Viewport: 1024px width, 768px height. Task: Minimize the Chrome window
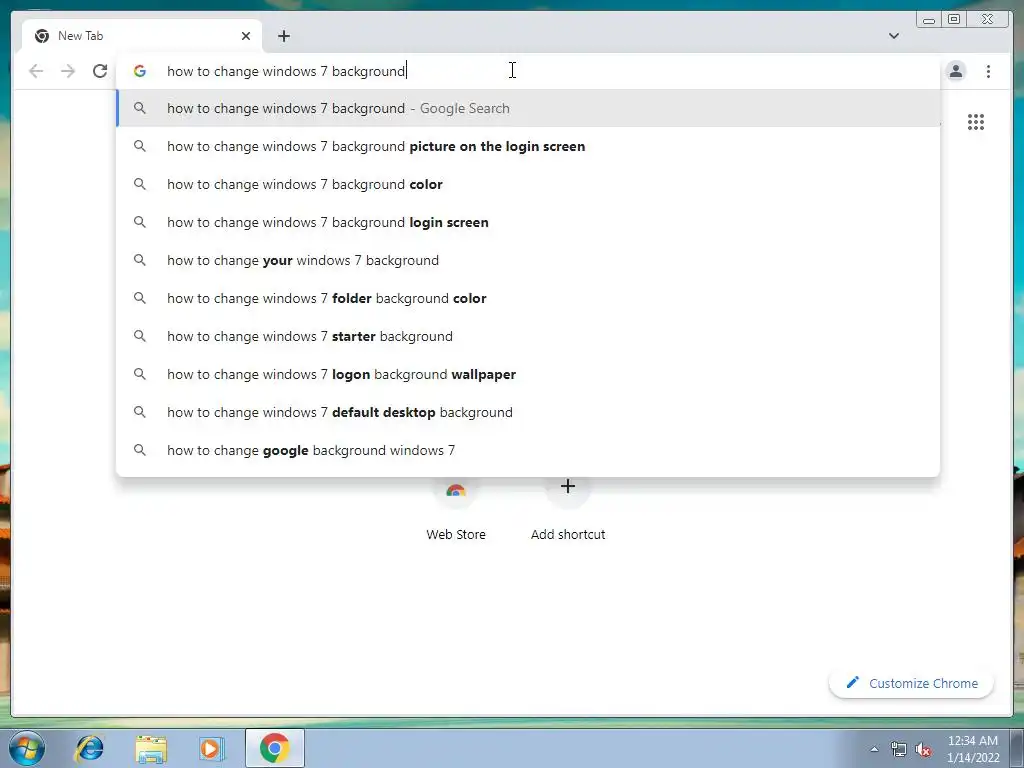click(x=929, y=20)
